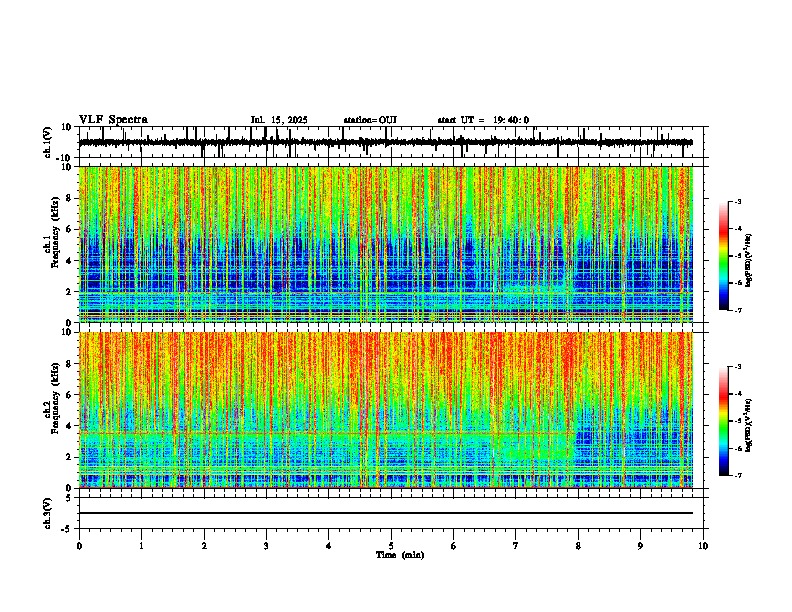This screenshot has width=792, height=612.
Task: Click the date text "Jul 15, 2025"
Action: (x=279, y=120)
